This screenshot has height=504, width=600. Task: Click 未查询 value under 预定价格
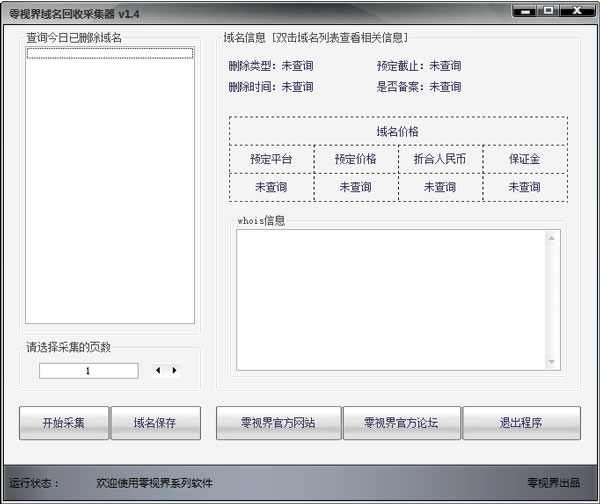(x=356, y=187)
